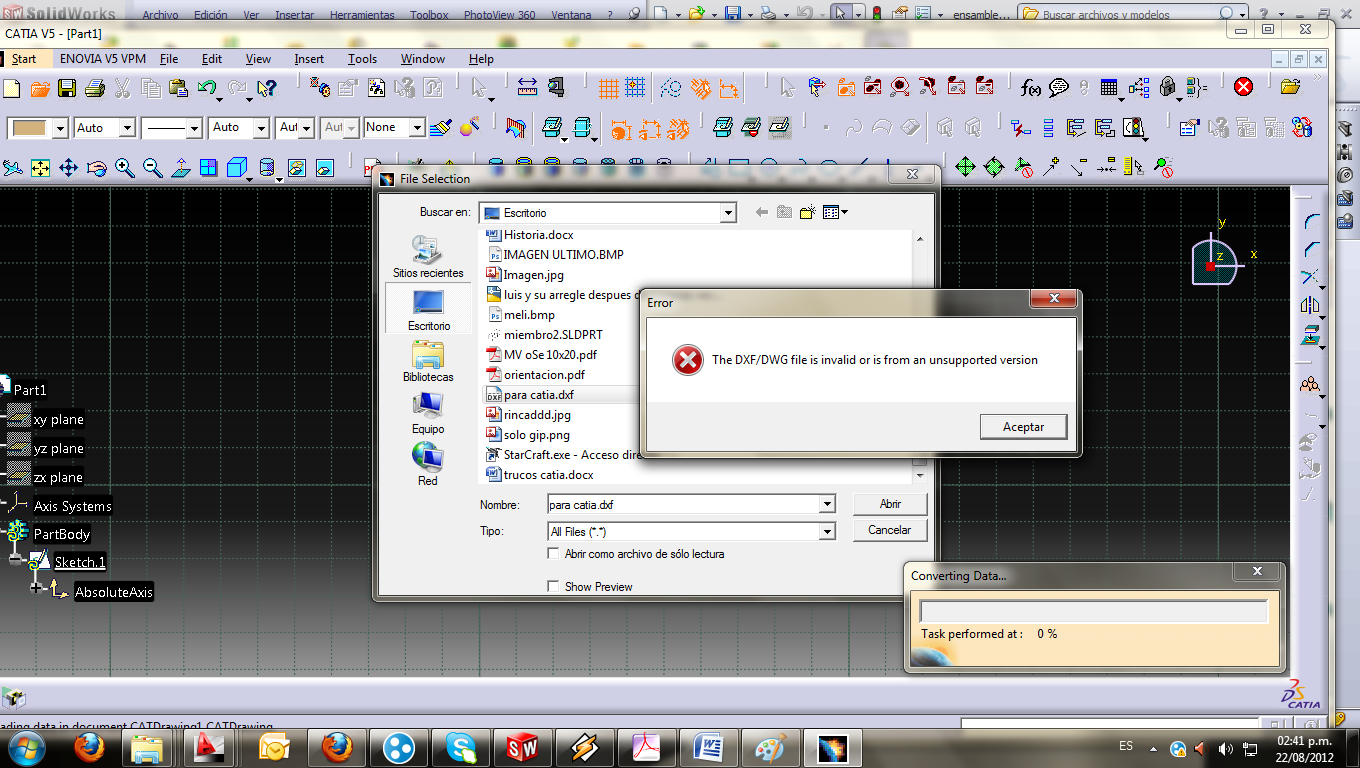Open Word from the Windows taskbar
This screenshot has width=1360, height=768.
708,747
